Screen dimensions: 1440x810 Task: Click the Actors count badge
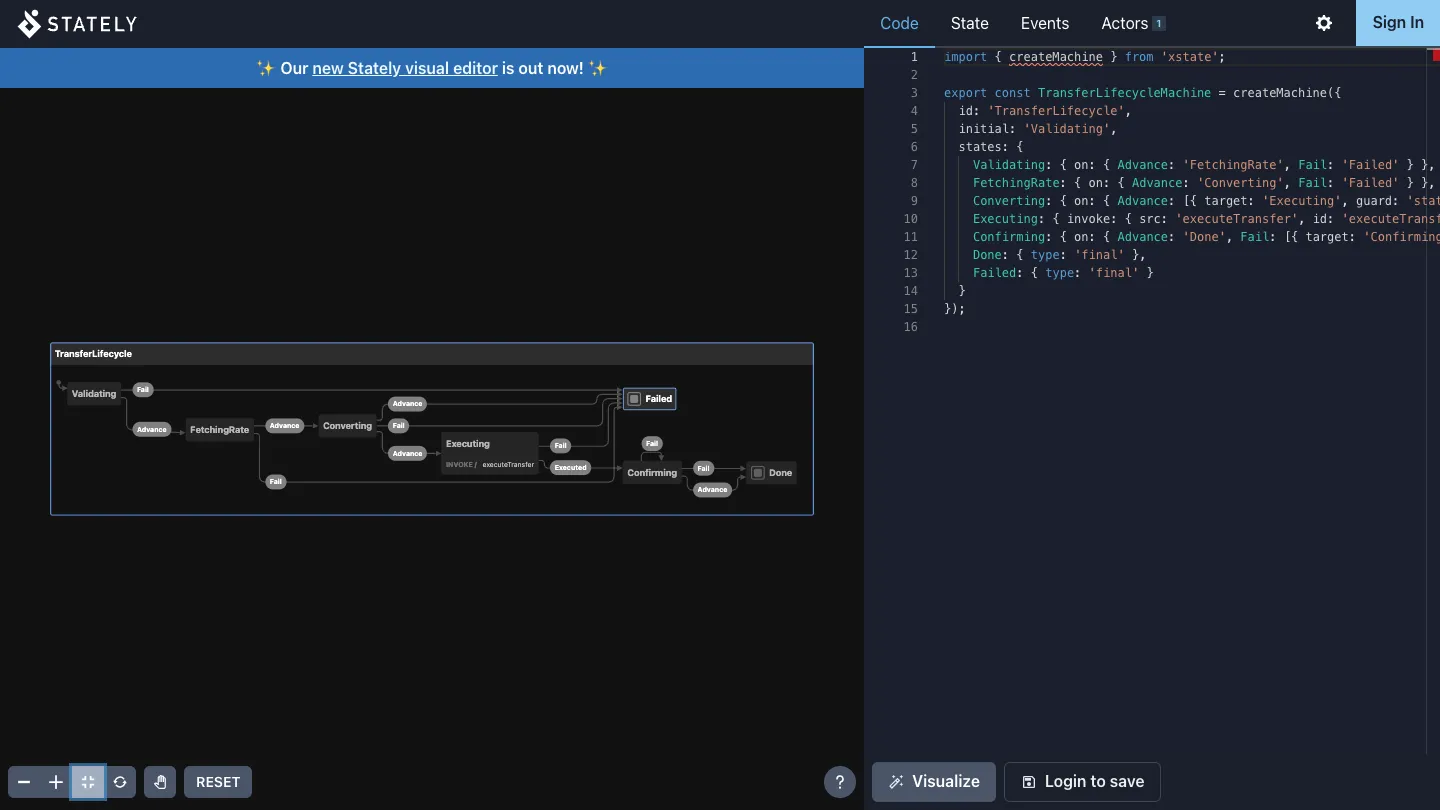coord(1159,23)
